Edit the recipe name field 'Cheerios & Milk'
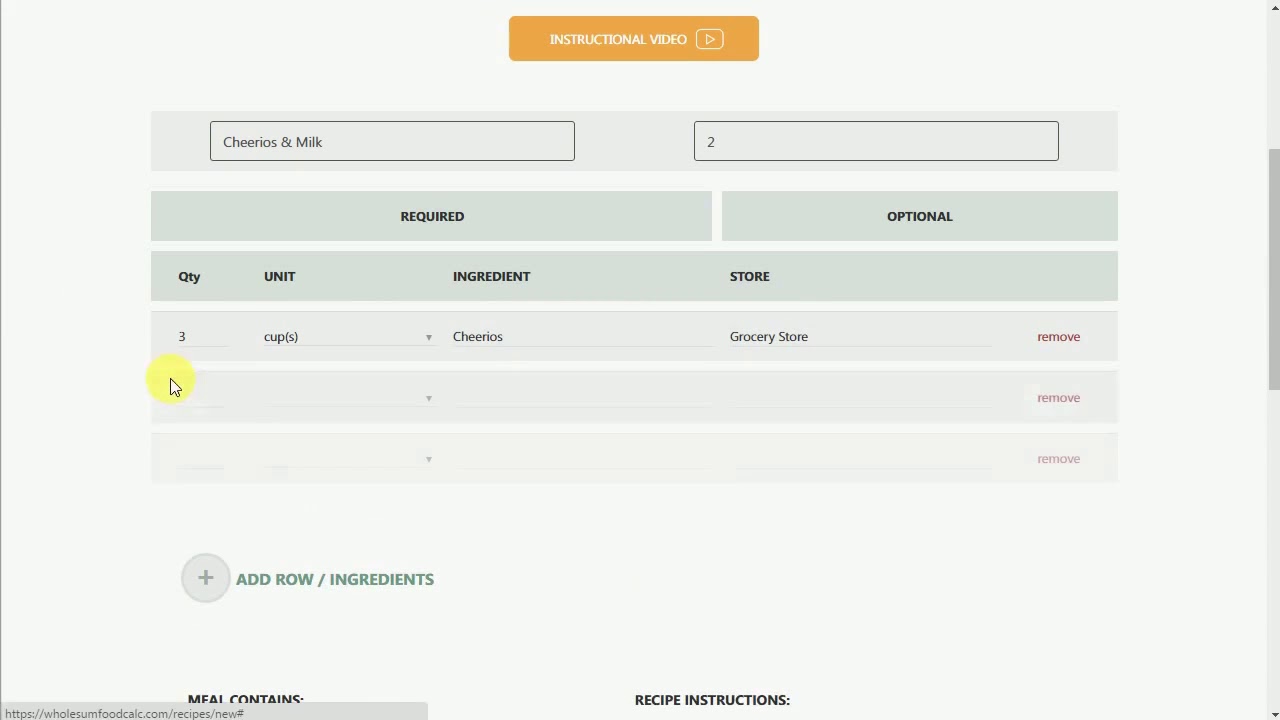The image size is (1280, 720). (392, 141)
